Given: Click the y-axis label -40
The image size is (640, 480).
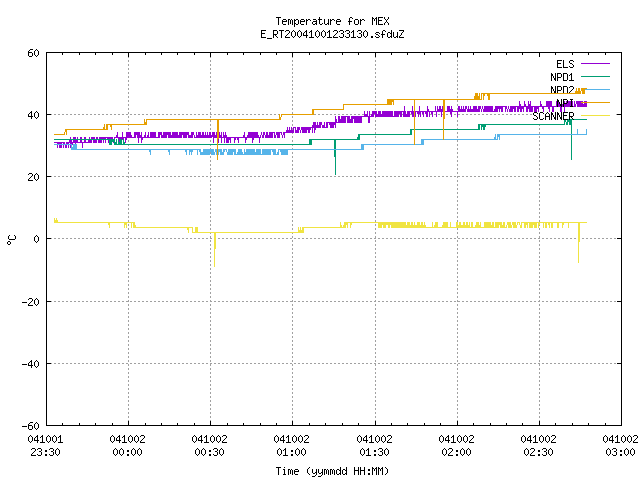Looking at the screenshot, I should click(30, 364).
